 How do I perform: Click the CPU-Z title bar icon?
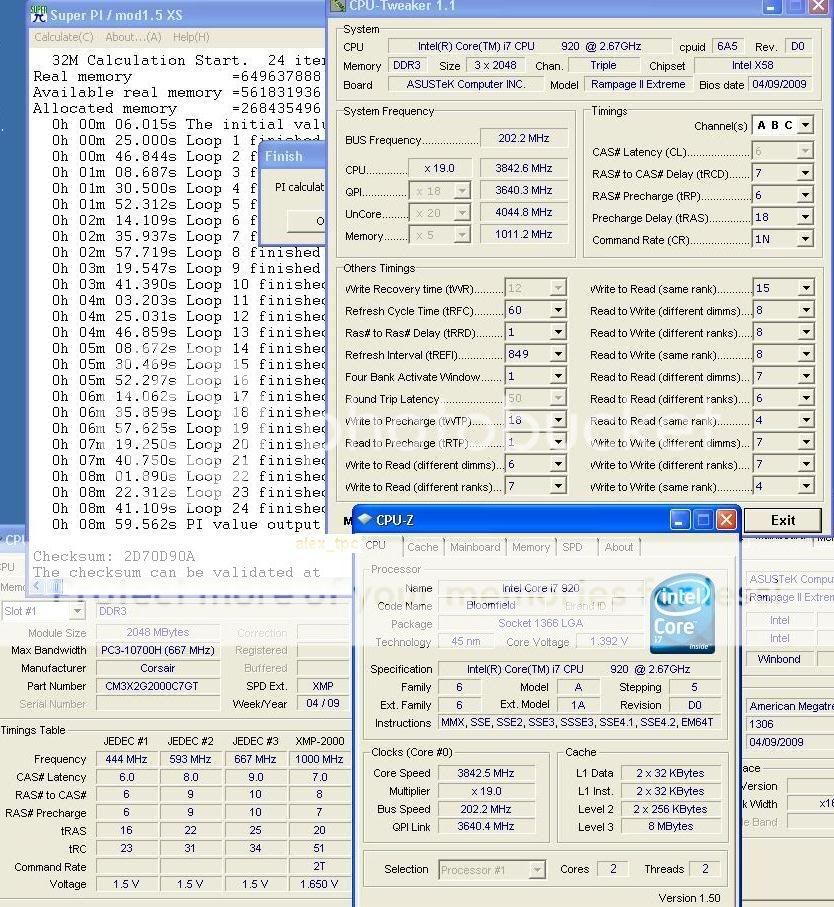coord(364,519)
